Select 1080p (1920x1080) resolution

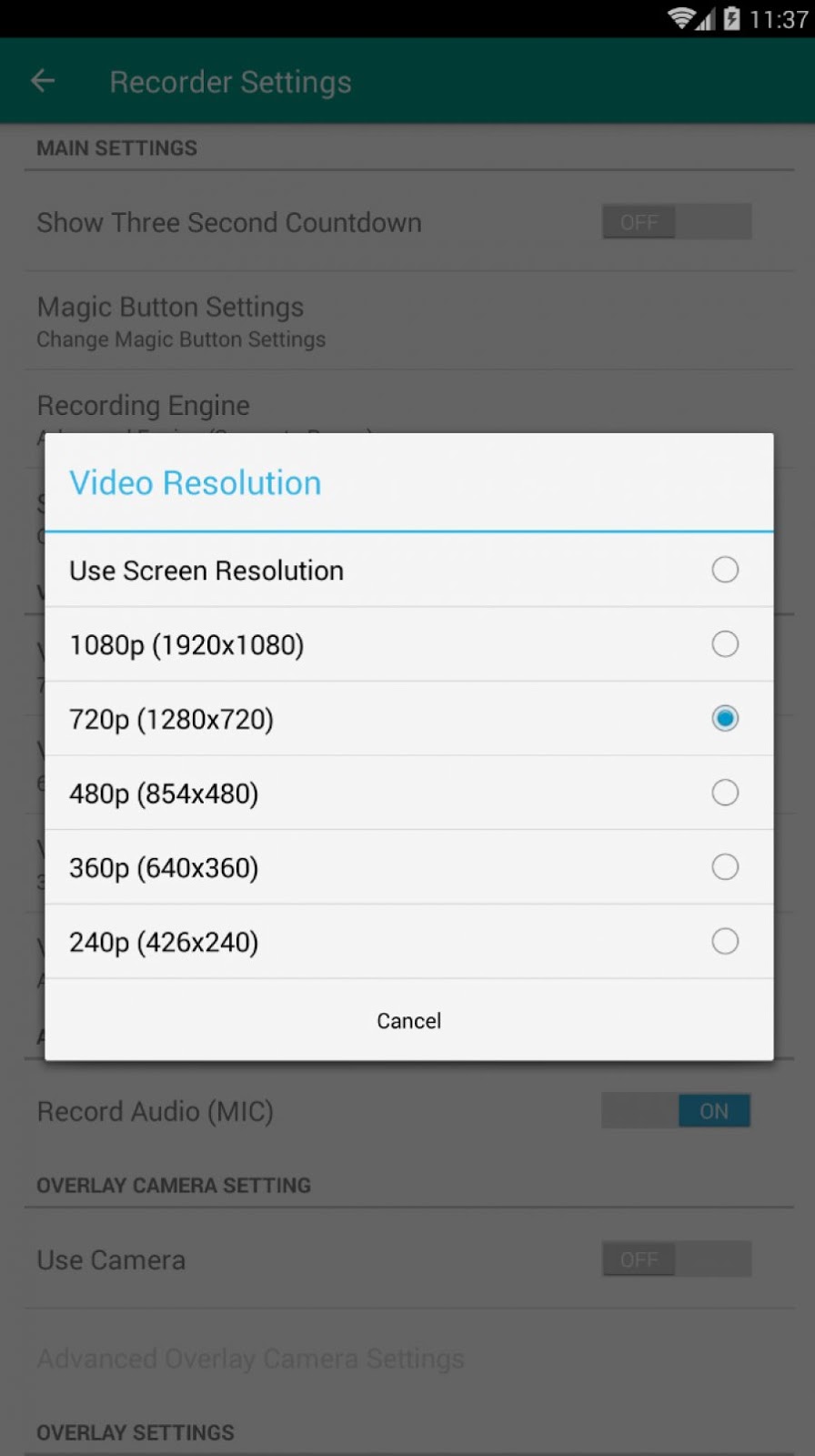[407, 644]
